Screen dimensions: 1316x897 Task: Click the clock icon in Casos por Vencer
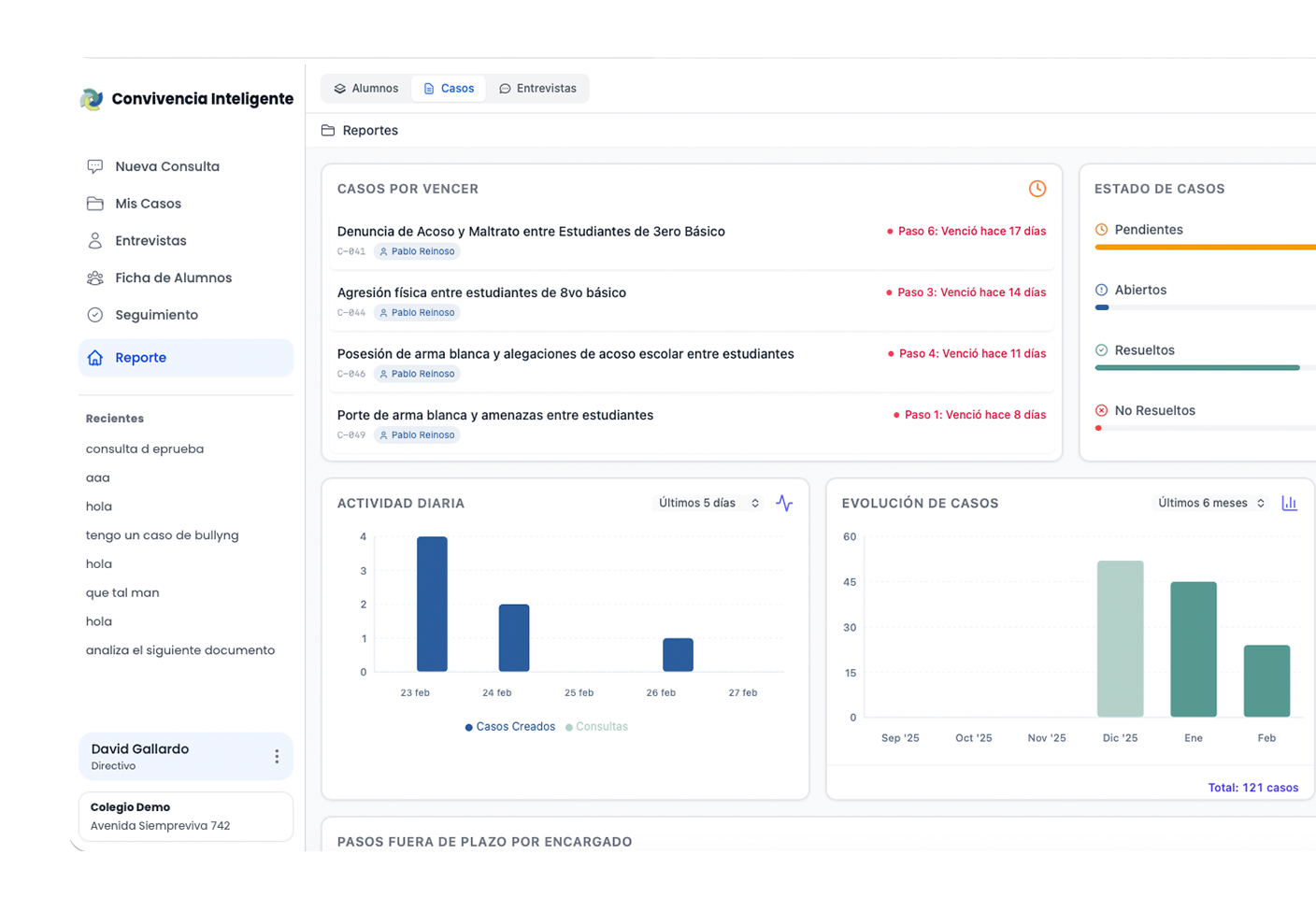[1037, 189]
